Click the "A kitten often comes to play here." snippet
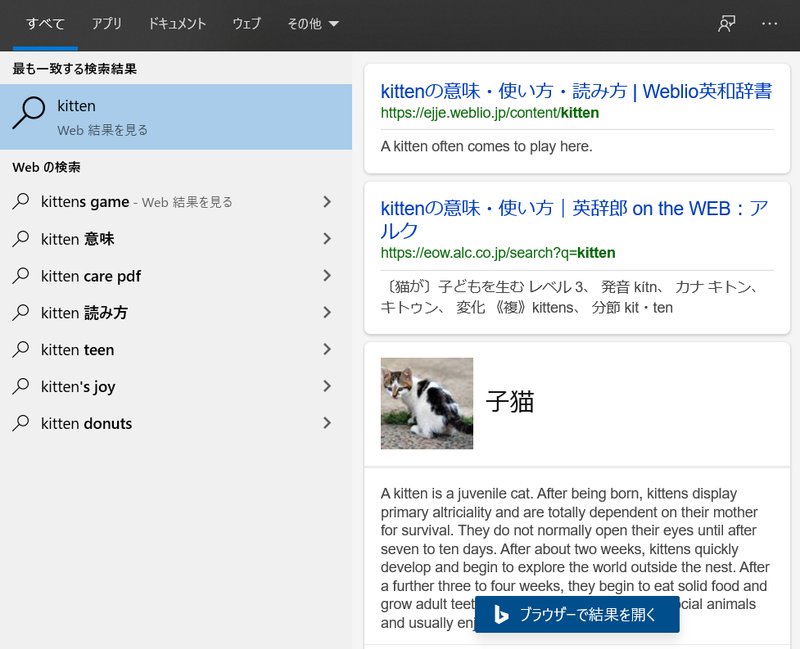The width and height of the screenshot is (800, 649). pos(487,146)
